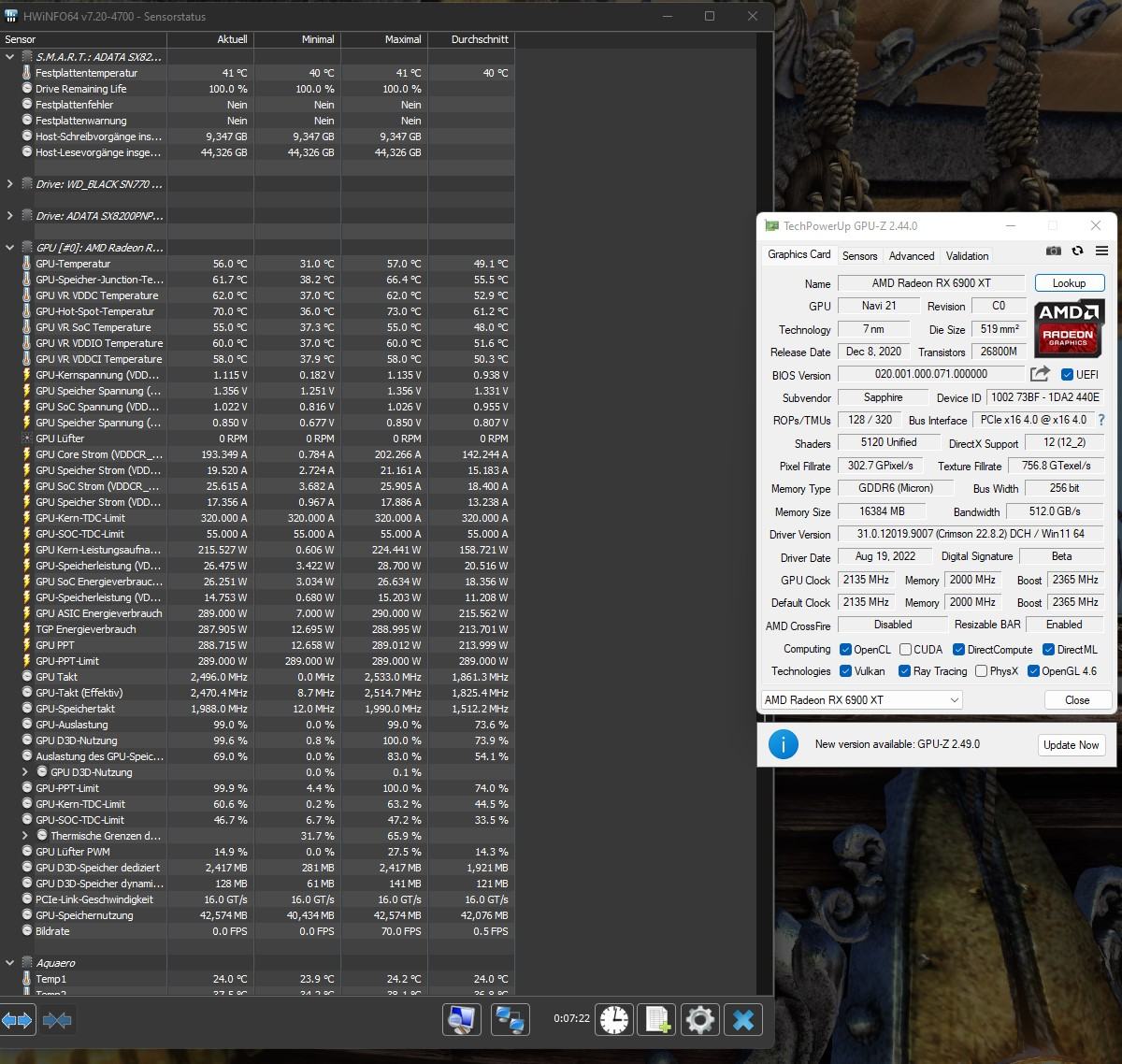The width and height of the screenshot is (1122, 1064).
Task: Toggle the OpenCL checkbox
Action: [x=845, y=650]
